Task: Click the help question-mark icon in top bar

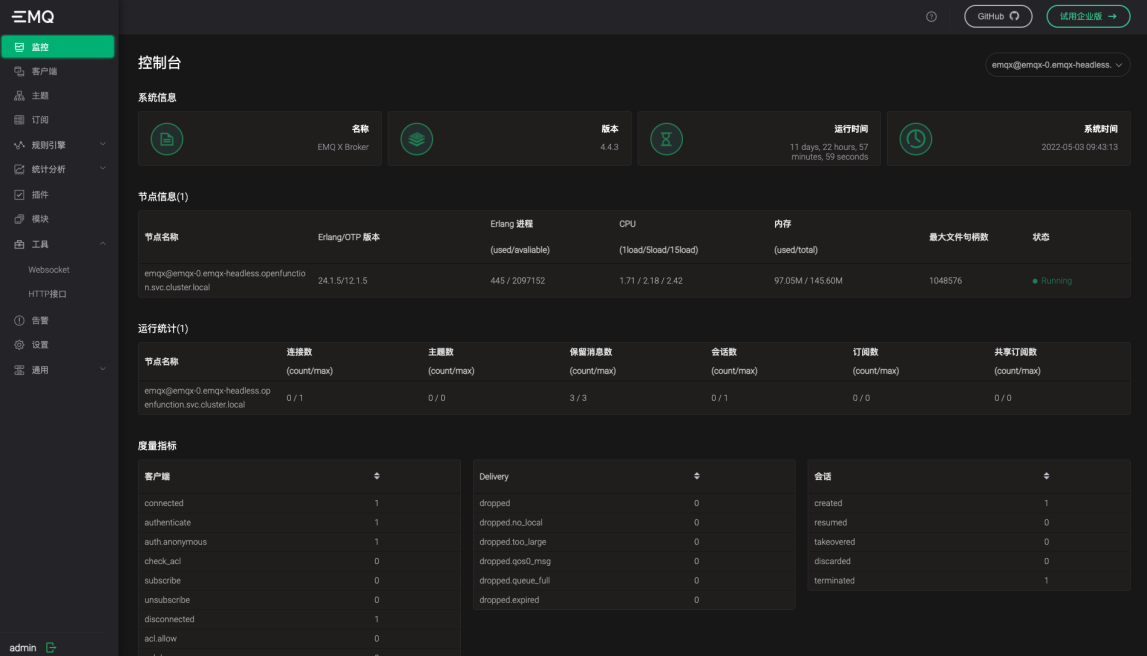Action: tap(931, 16)
